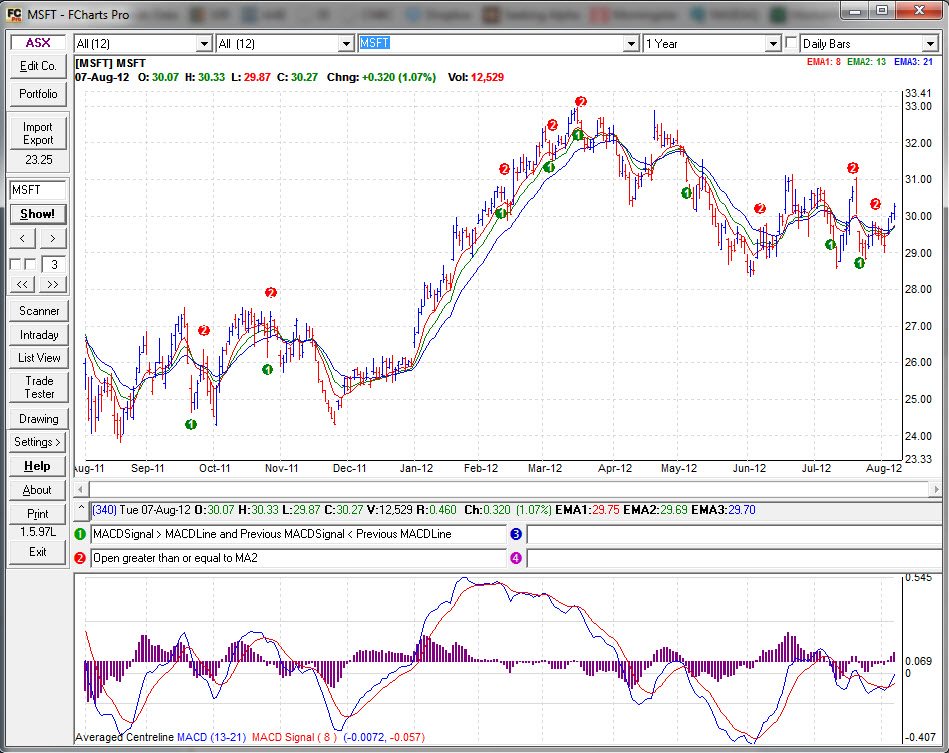Collapse the data bar with the caret button
This screenshot has width=949, height=753.
coord(80,510)
